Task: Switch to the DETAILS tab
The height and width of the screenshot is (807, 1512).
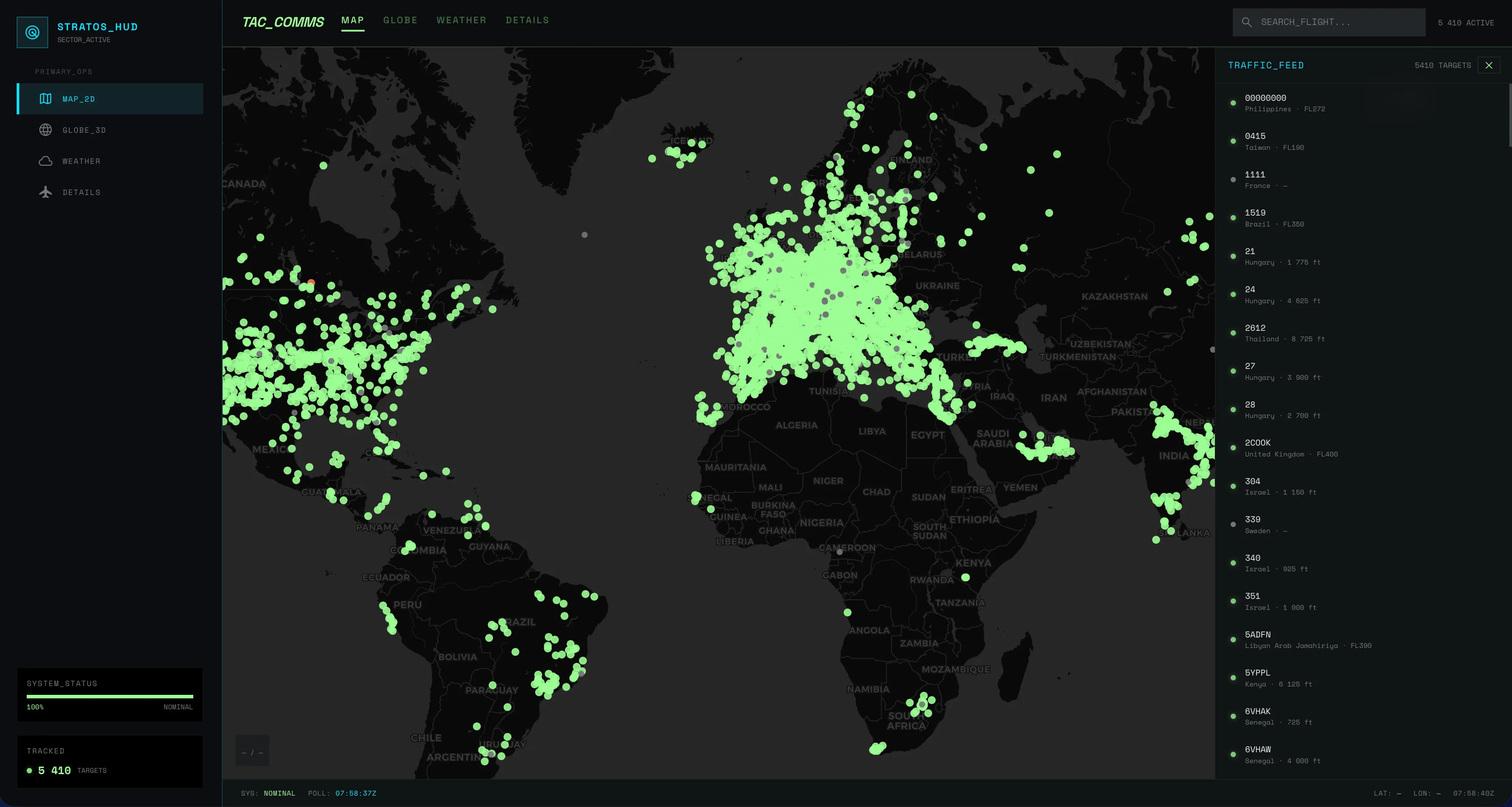Action: click(527, 20)
